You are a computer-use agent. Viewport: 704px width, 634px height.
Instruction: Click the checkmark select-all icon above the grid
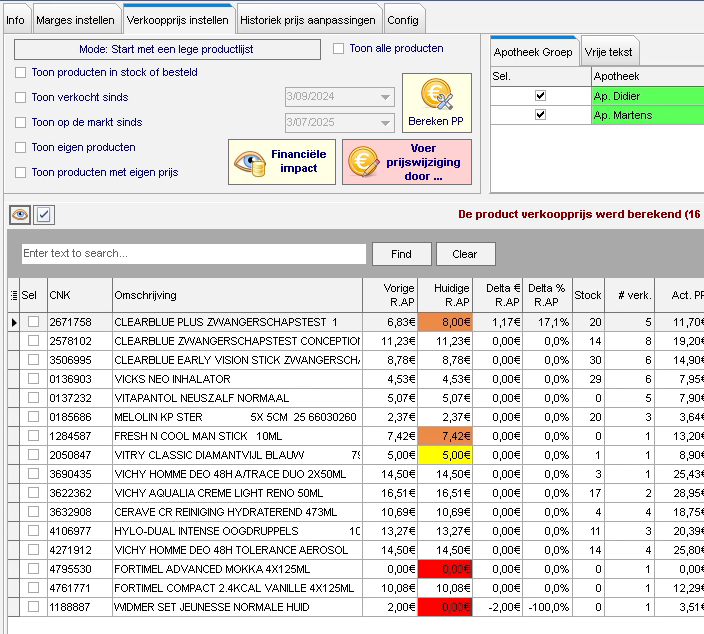(44, 215)
